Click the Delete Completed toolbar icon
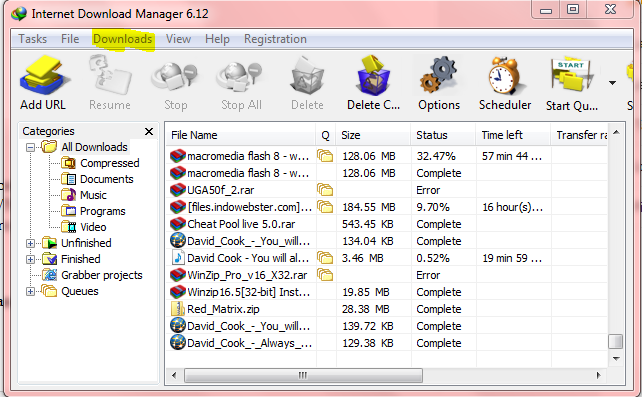The height and width of the screenshot is (397, 642). click(x=373, y=76)
